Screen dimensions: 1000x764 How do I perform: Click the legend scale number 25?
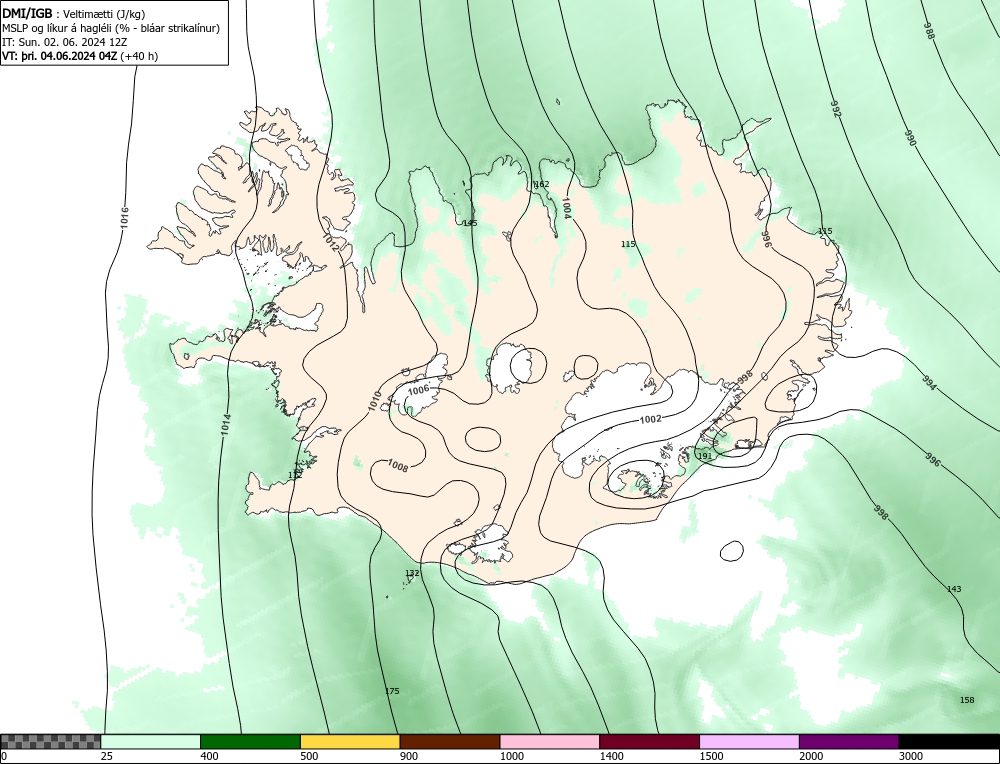(x=106, y=756)
